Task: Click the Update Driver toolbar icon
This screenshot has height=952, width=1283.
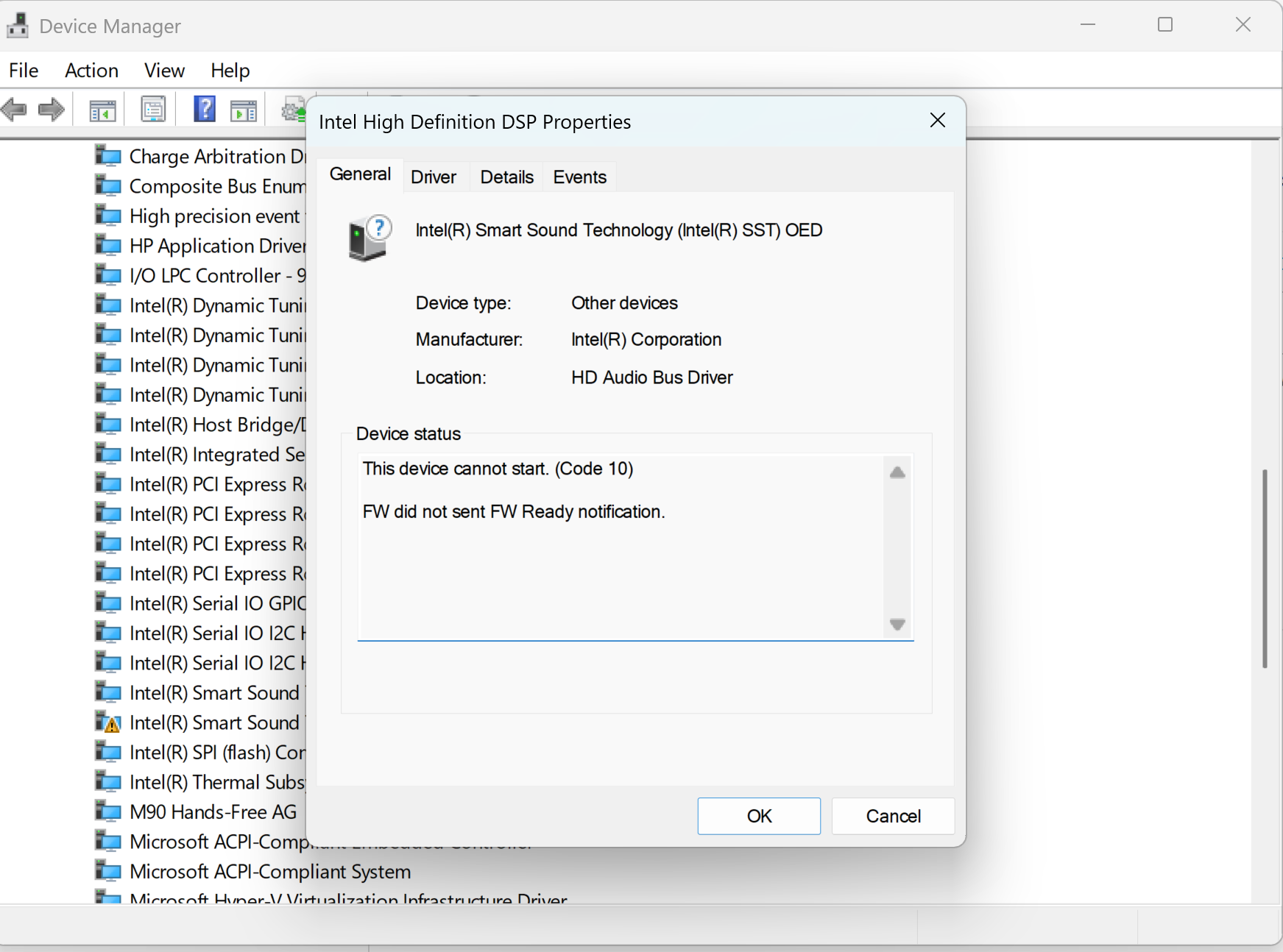Action: [293, 109]
